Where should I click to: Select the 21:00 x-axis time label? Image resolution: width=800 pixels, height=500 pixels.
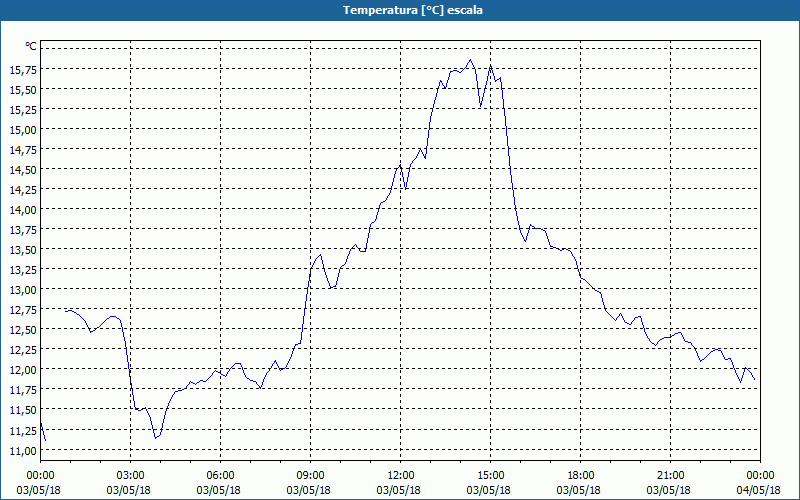tap(670, 476)
